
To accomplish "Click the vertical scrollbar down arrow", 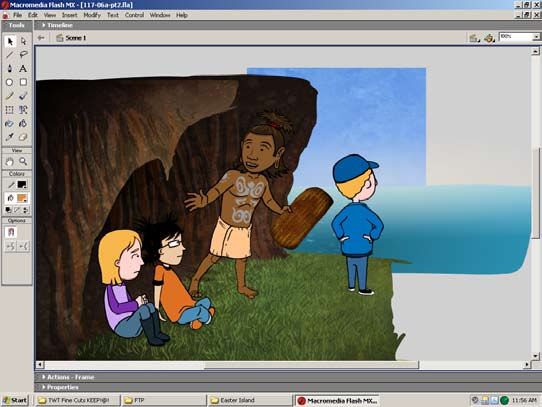I will (535, 356).
